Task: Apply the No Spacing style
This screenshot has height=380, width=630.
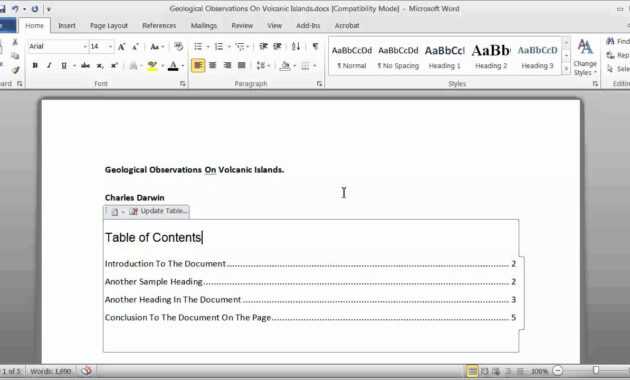Action: pyautogui.click(x=398, y=56)
